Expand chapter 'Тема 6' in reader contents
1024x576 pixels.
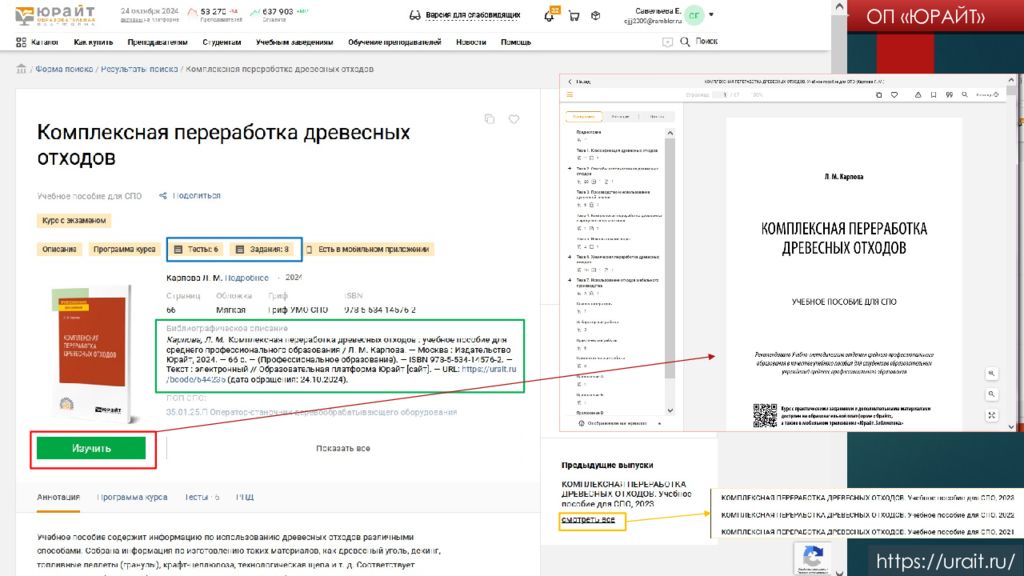pyautogui.click(x=569, y=257)
